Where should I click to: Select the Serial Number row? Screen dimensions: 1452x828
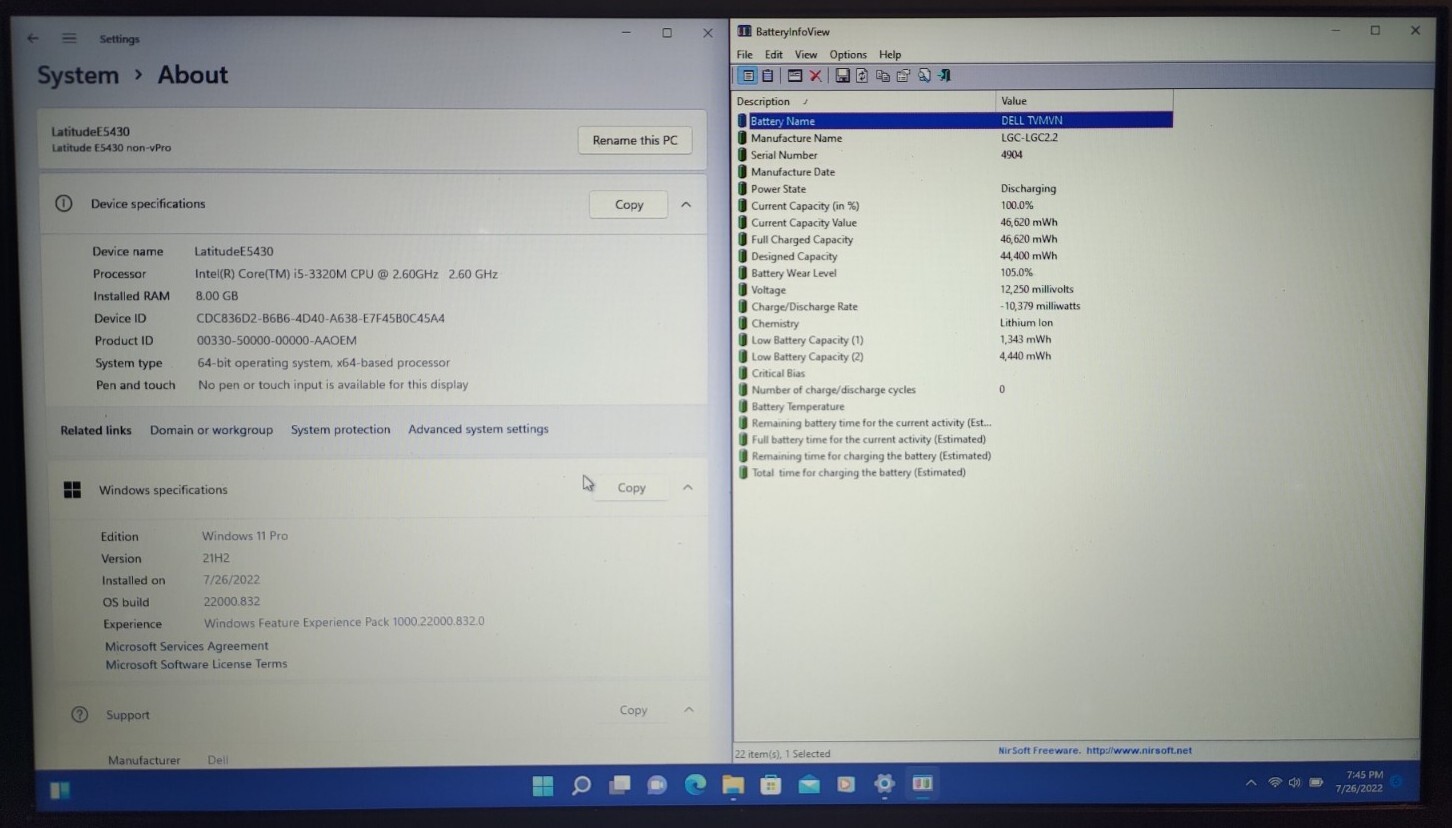(x=954, y=155)
